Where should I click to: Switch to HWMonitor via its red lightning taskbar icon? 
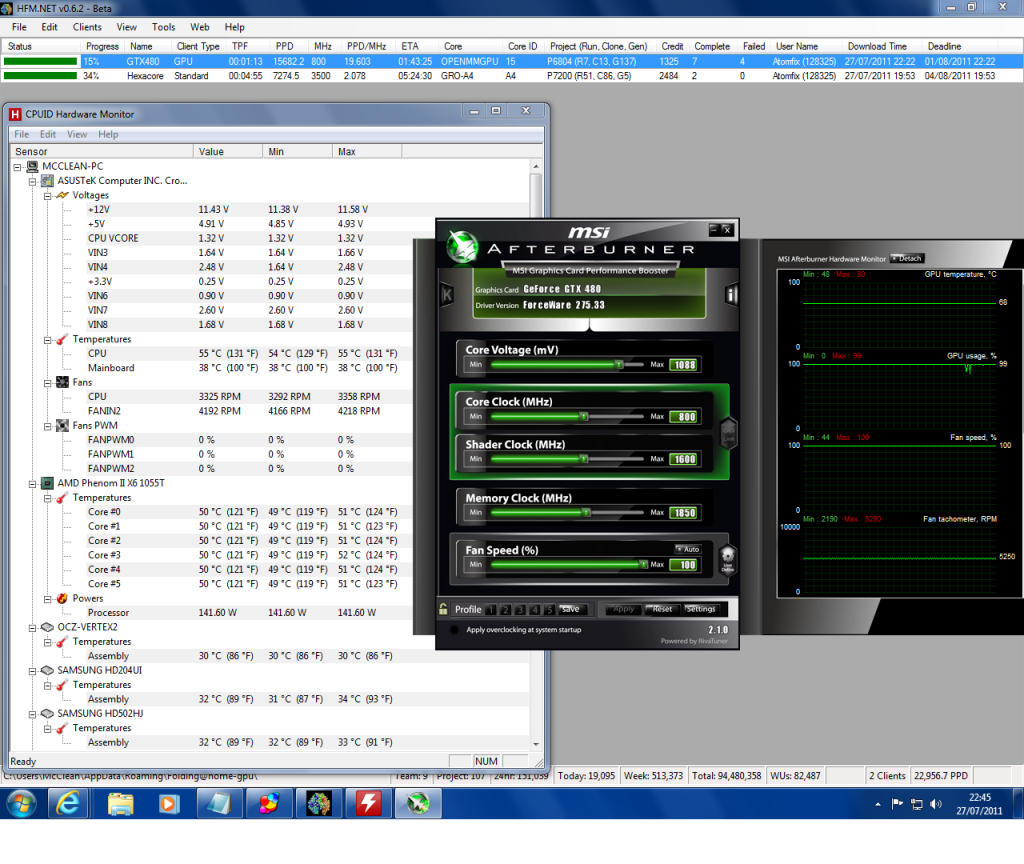click(x=368, y=803)
